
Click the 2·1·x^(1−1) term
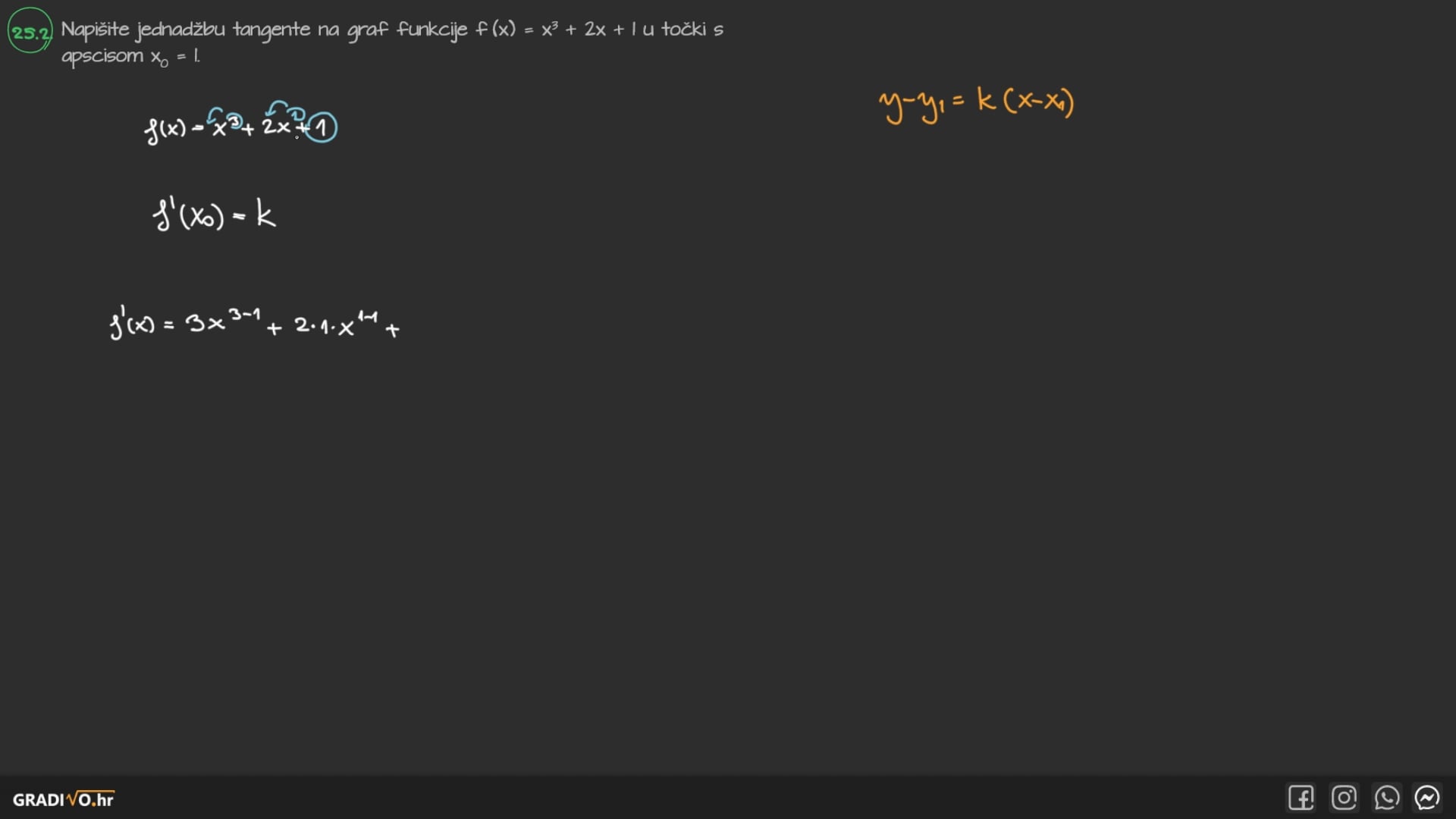(x=335, y=323)
